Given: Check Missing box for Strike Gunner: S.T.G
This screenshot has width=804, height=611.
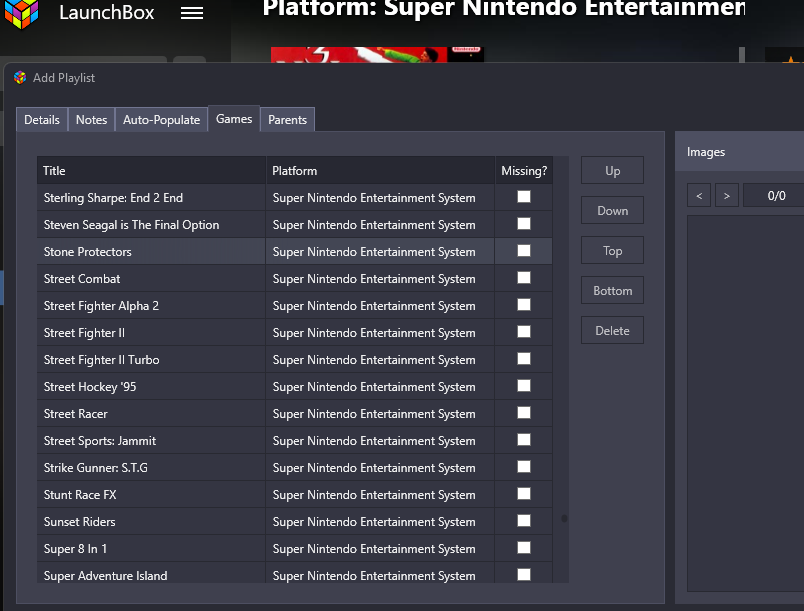Looking at the screenshot, I should pyautogui.click(x=524, y=467).
